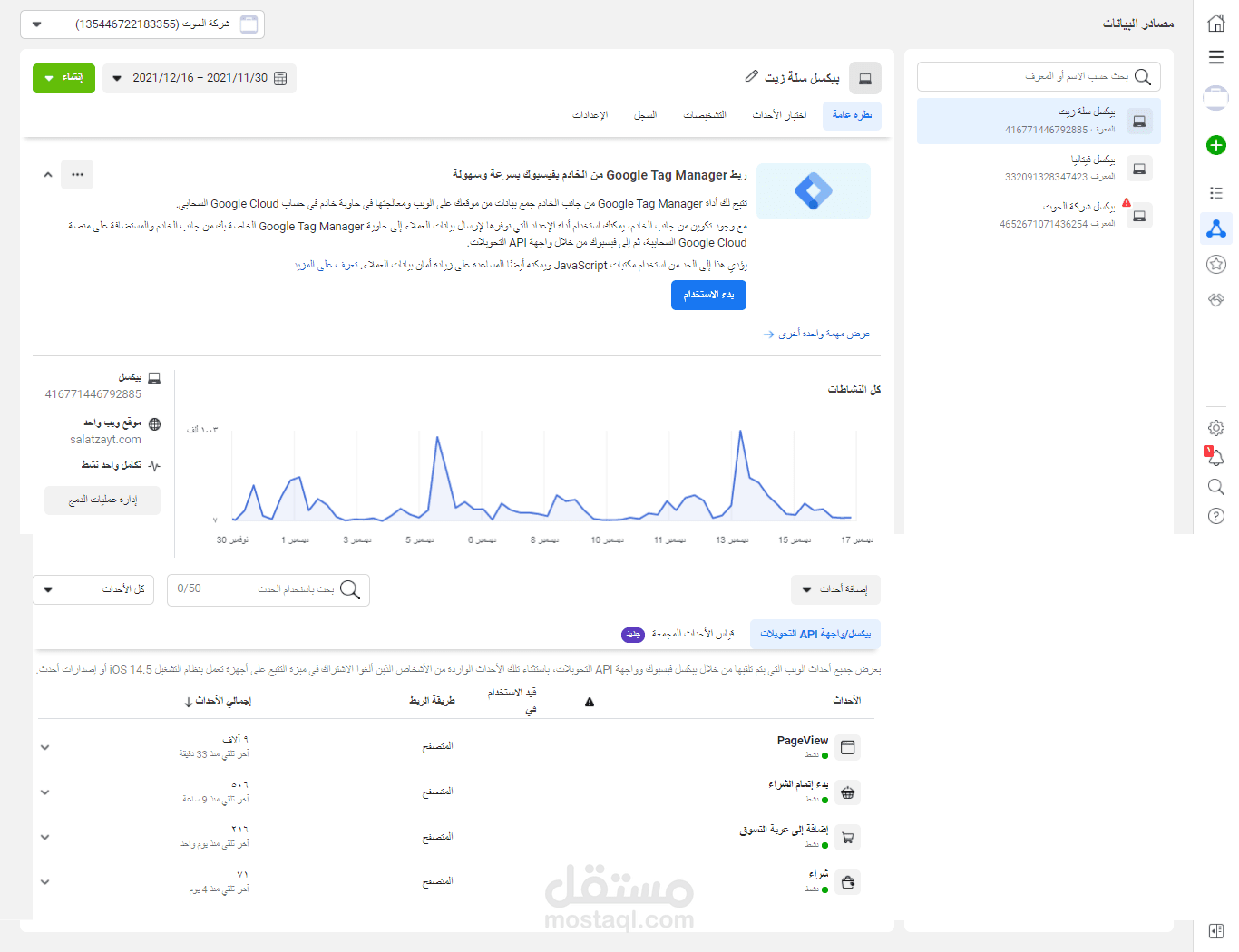Open the كل الأحداث filter dropdown
The height and width of the screenshot is (952, 1239).
tap(93, 589)
